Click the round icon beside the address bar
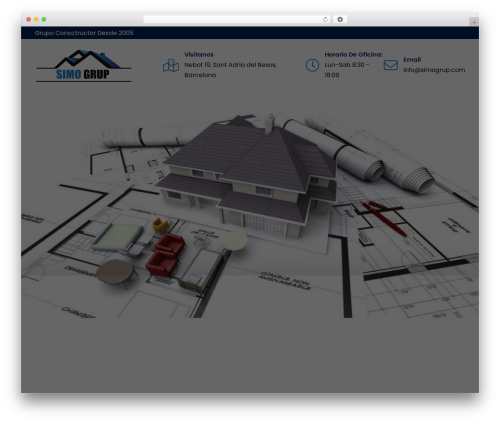Image resolution: width=500 pixels, height=423 pixels. pos(340,20)
